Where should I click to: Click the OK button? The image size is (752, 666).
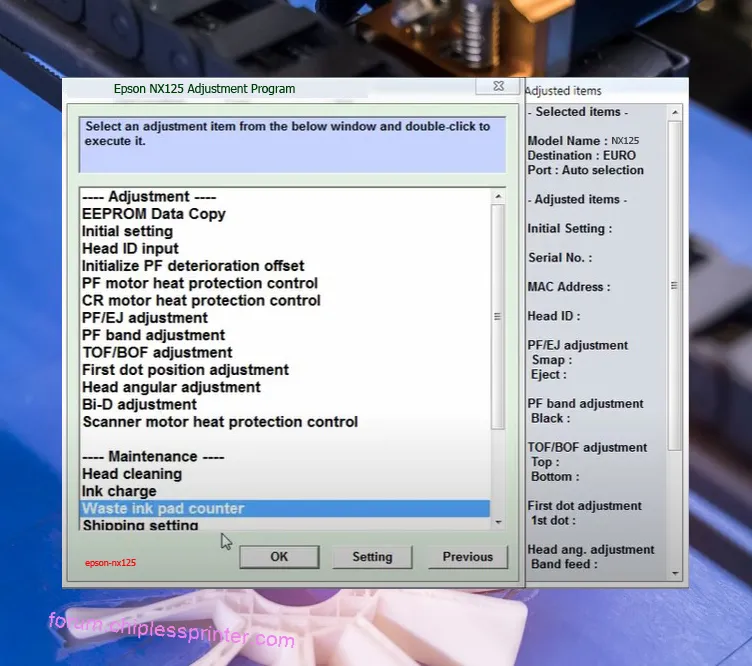pos(279,557)
